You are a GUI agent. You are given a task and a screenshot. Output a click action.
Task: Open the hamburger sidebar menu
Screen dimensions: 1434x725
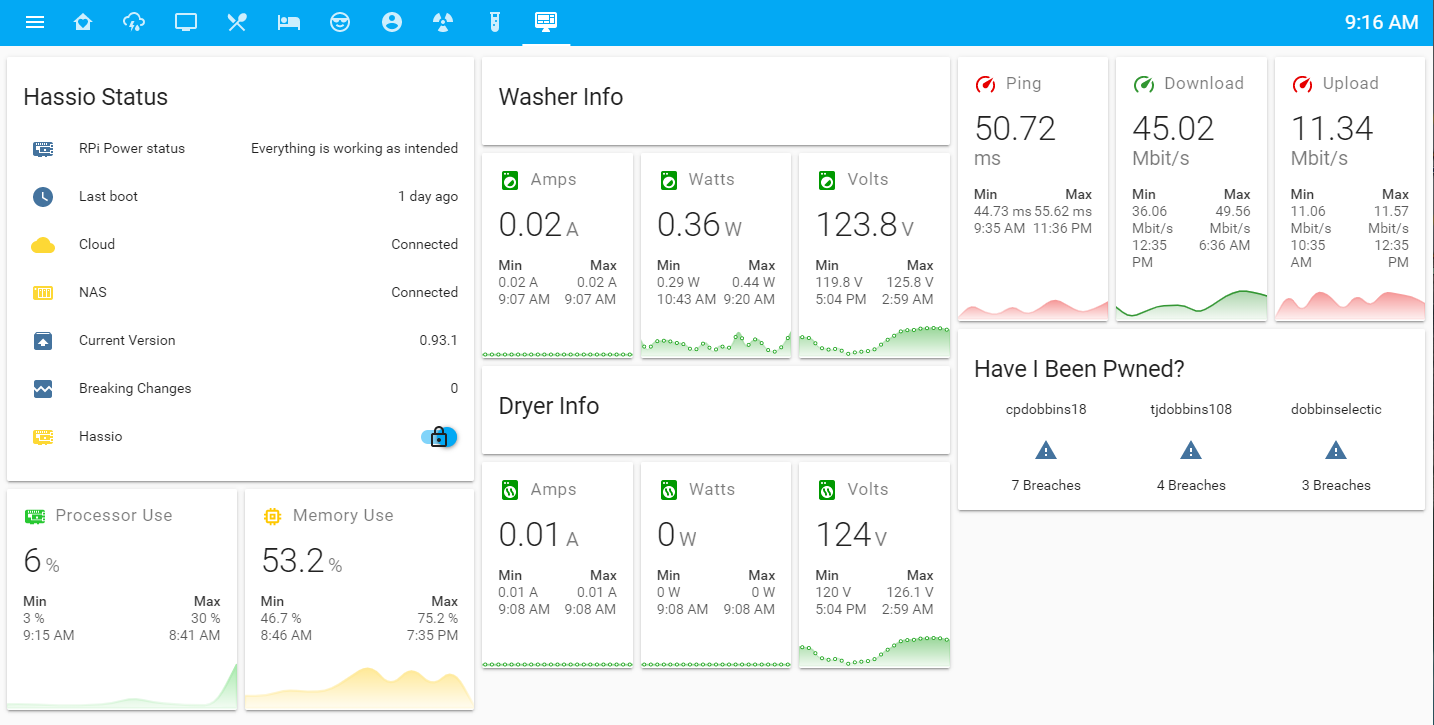[35, 22]
